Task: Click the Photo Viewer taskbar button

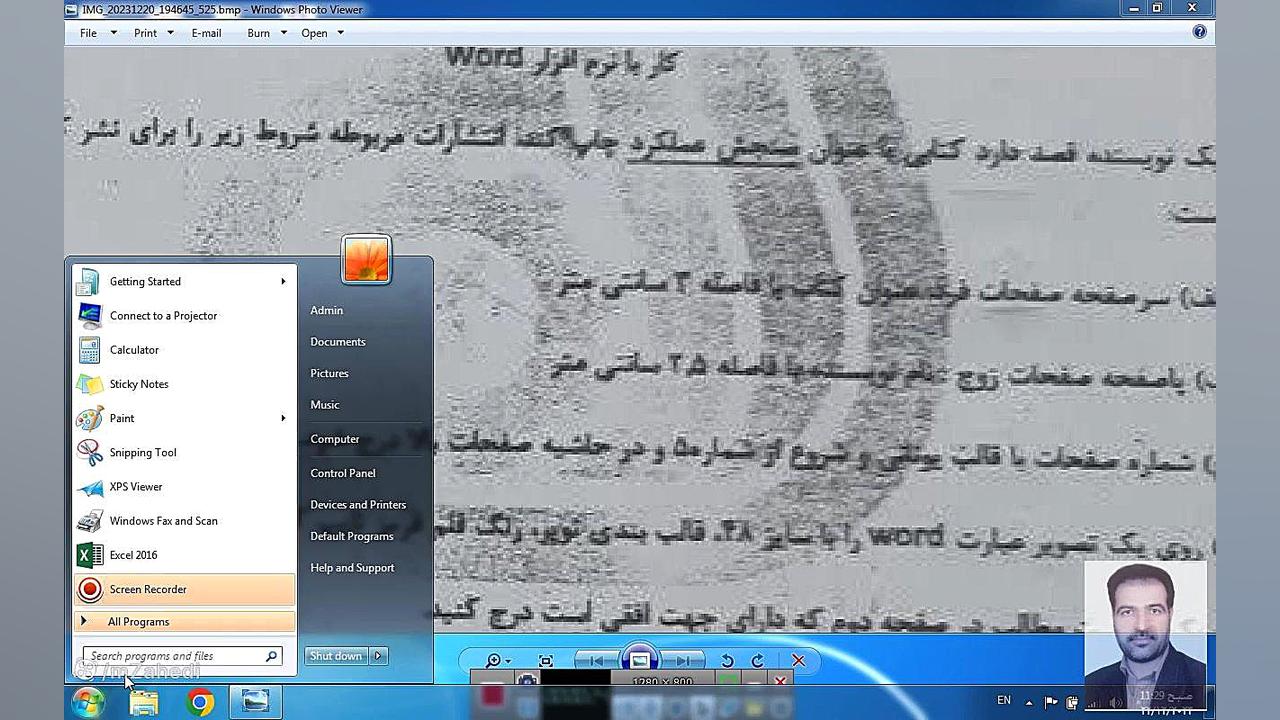Action: [x=256, y=703]
